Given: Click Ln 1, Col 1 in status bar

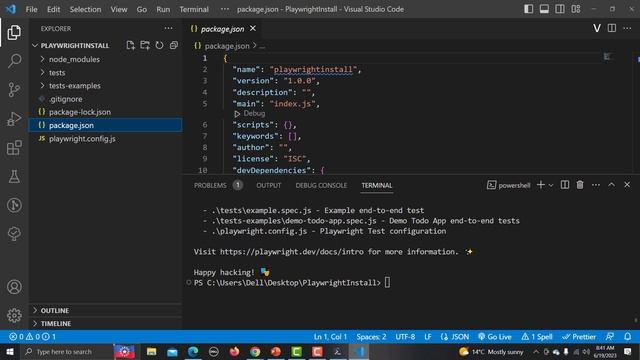Looking at the screenshot, I should [x=330, y=337].
